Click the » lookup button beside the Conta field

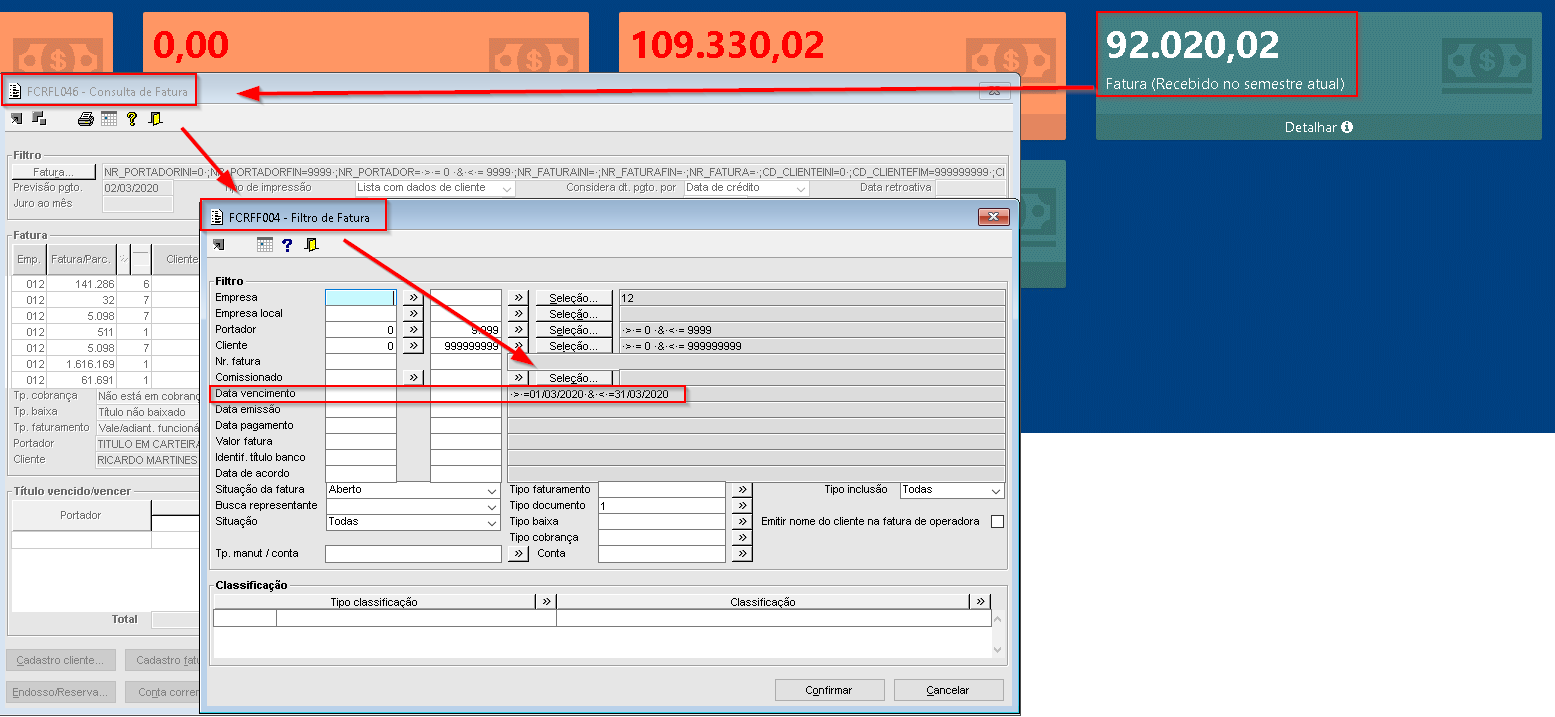[x=741, y=554]
